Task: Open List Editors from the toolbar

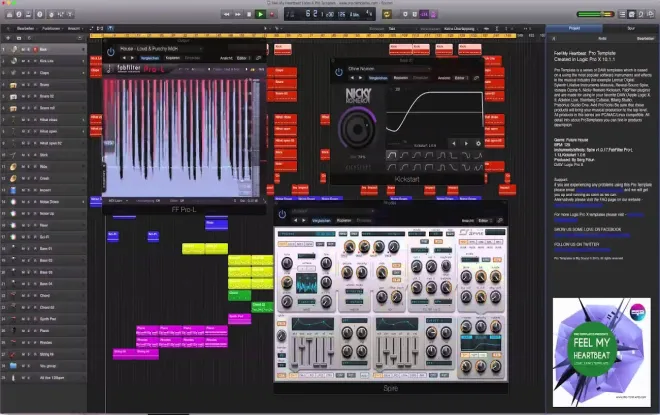Action: pyautogui.click(x=623, y=14)
